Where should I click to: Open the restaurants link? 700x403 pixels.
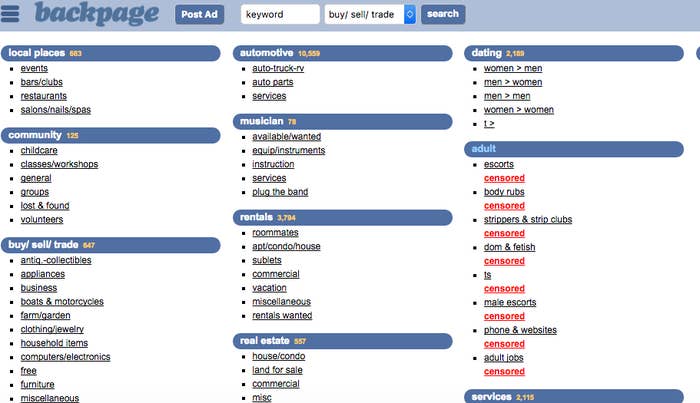[x=43, y=96]
